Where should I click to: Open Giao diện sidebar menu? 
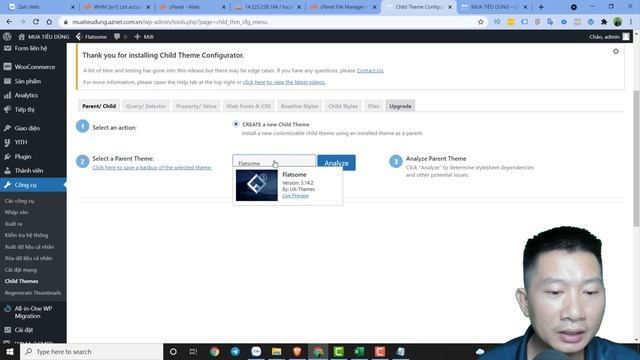tap(33, 128)
